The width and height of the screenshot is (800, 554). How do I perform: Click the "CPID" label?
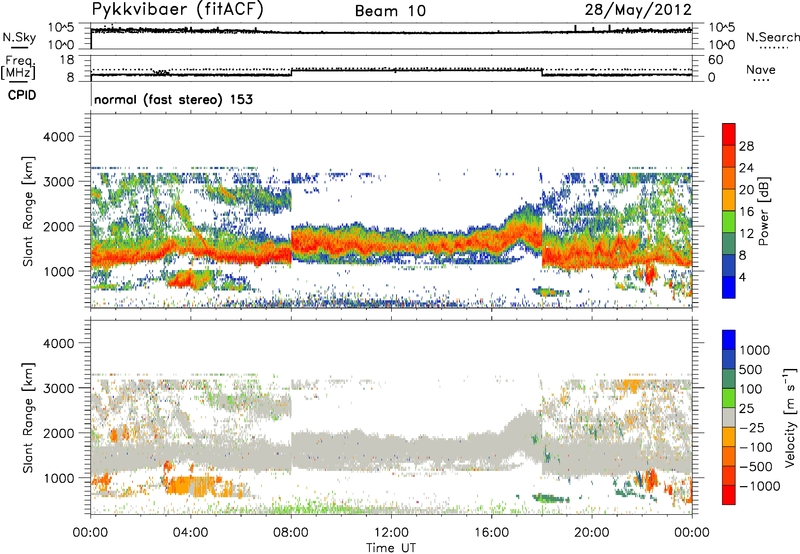click(22, 95)
